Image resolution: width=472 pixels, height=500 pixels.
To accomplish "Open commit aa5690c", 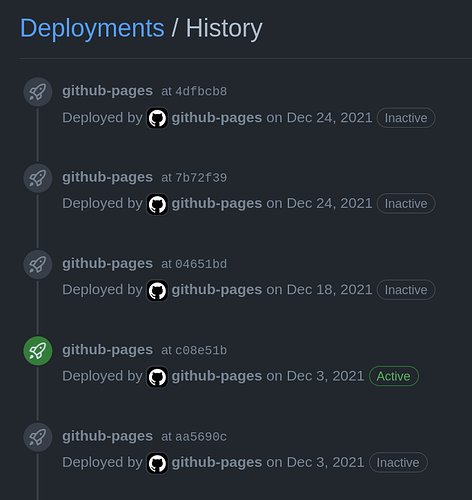I will (201, 437).
